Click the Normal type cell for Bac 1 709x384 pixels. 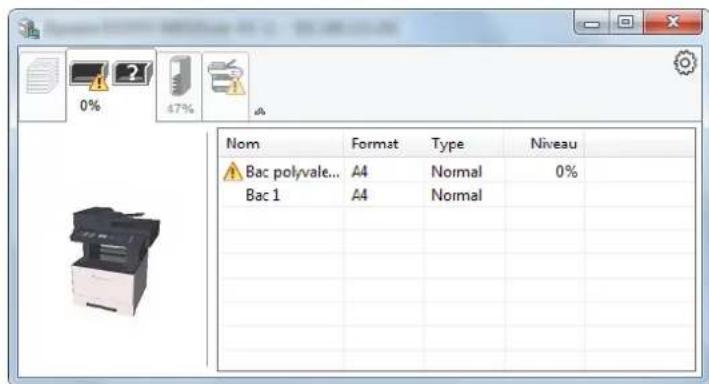(457, 195)
